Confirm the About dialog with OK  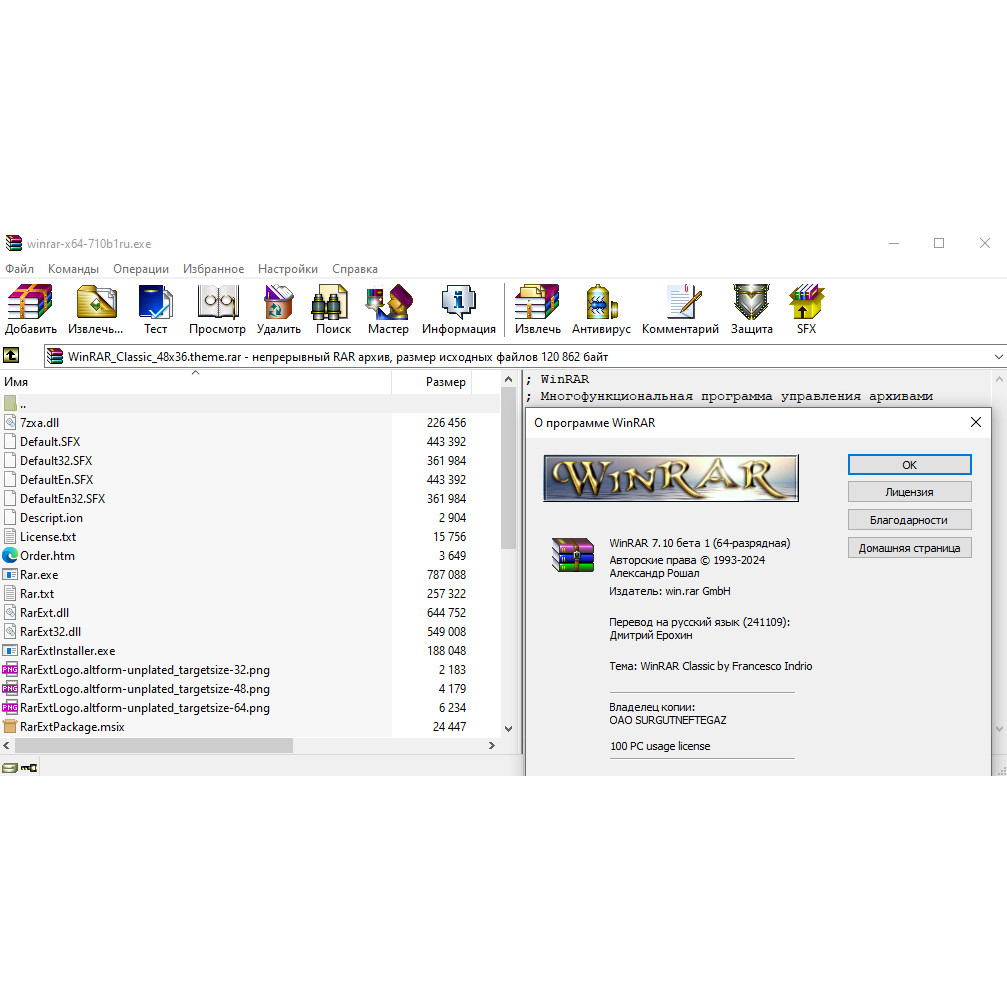(x=909, y=464)
